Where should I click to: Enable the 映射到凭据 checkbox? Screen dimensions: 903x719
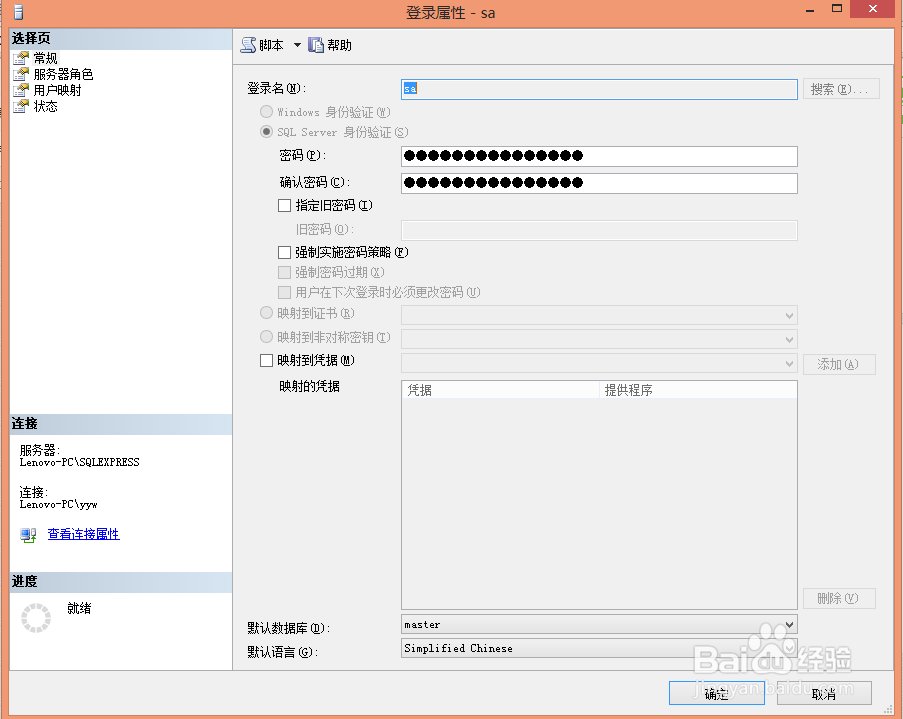(x=265, y=360)
